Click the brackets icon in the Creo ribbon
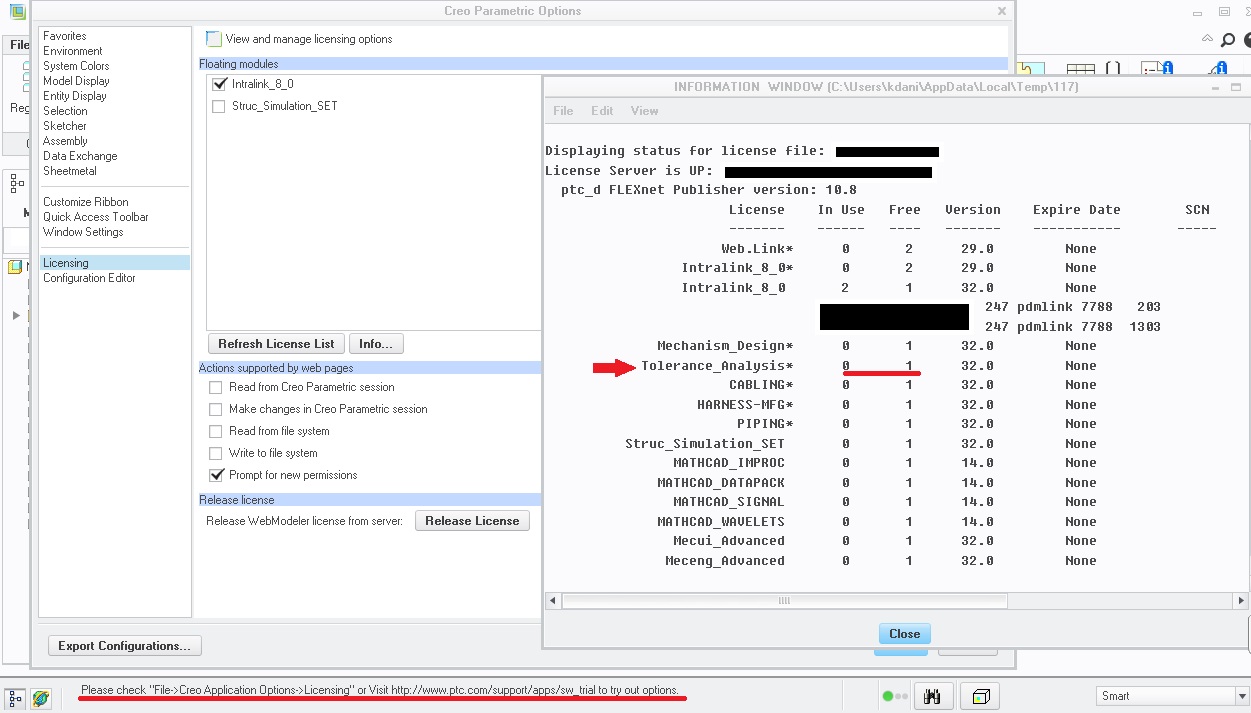This screenshot has width=1251, height=713. pyautogui.click(x=1112, y=70)
